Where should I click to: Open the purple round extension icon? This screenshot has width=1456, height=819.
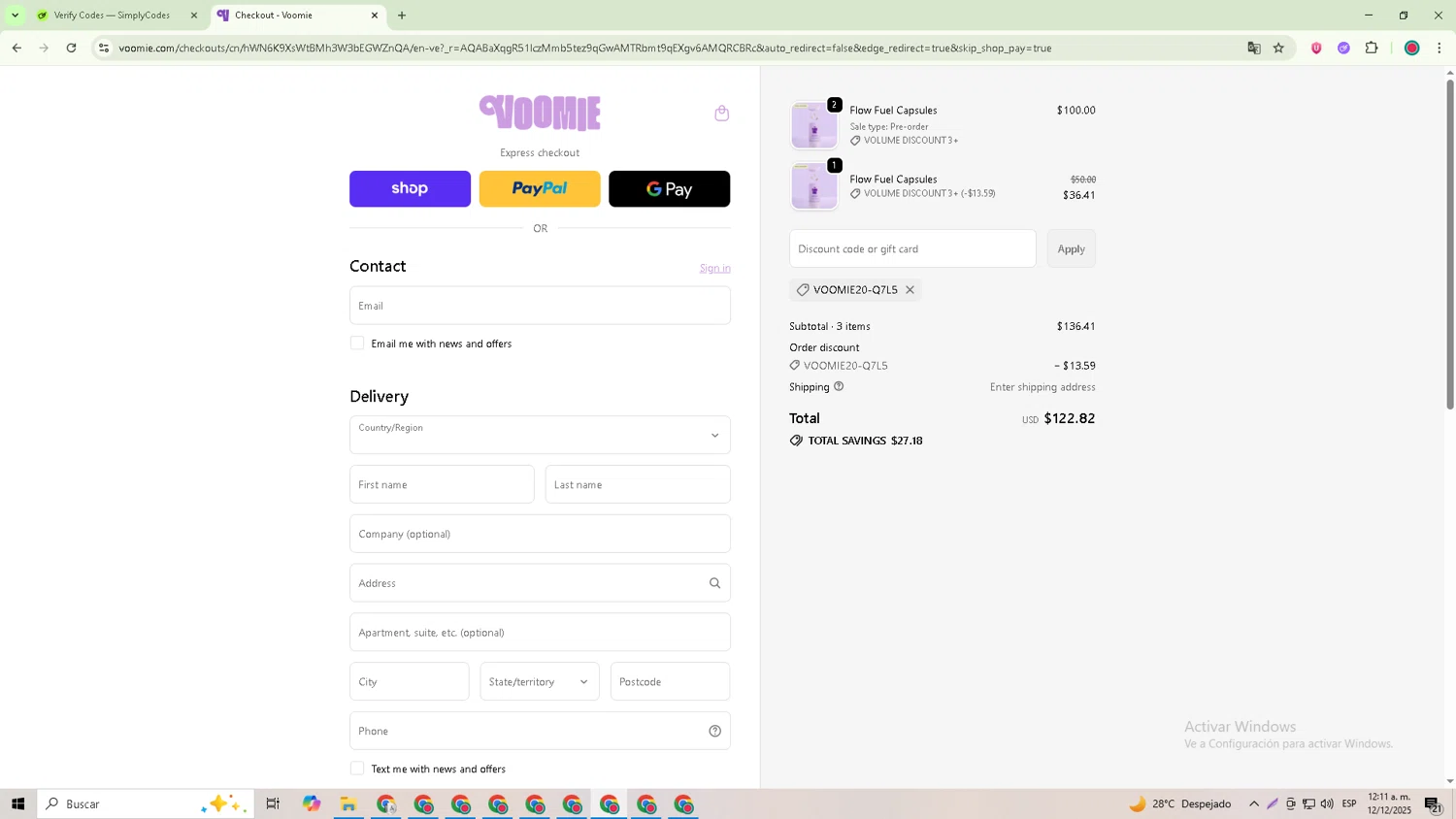click(x=1343, y=48)
